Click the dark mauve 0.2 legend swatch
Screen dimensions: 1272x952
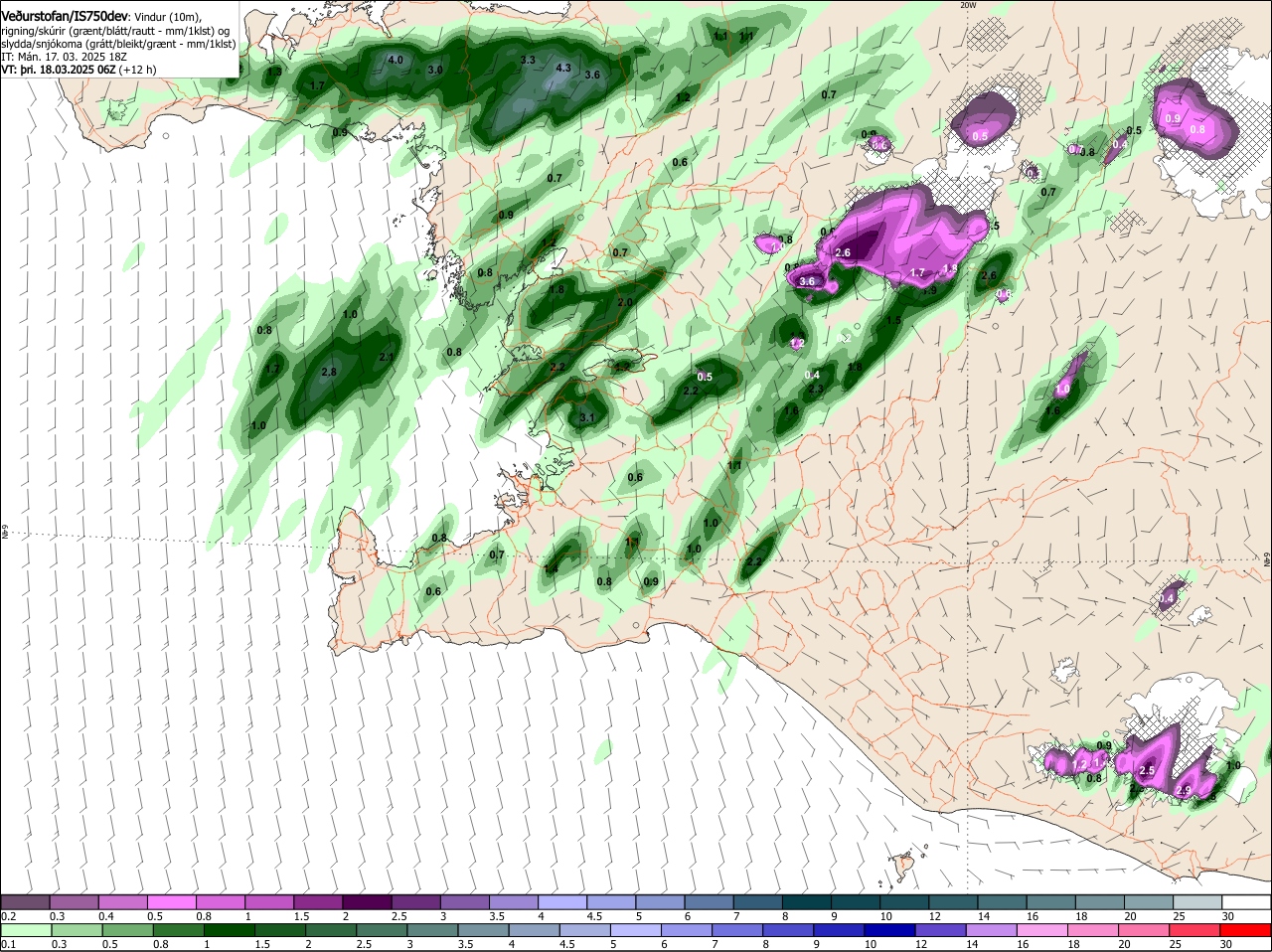26,902
